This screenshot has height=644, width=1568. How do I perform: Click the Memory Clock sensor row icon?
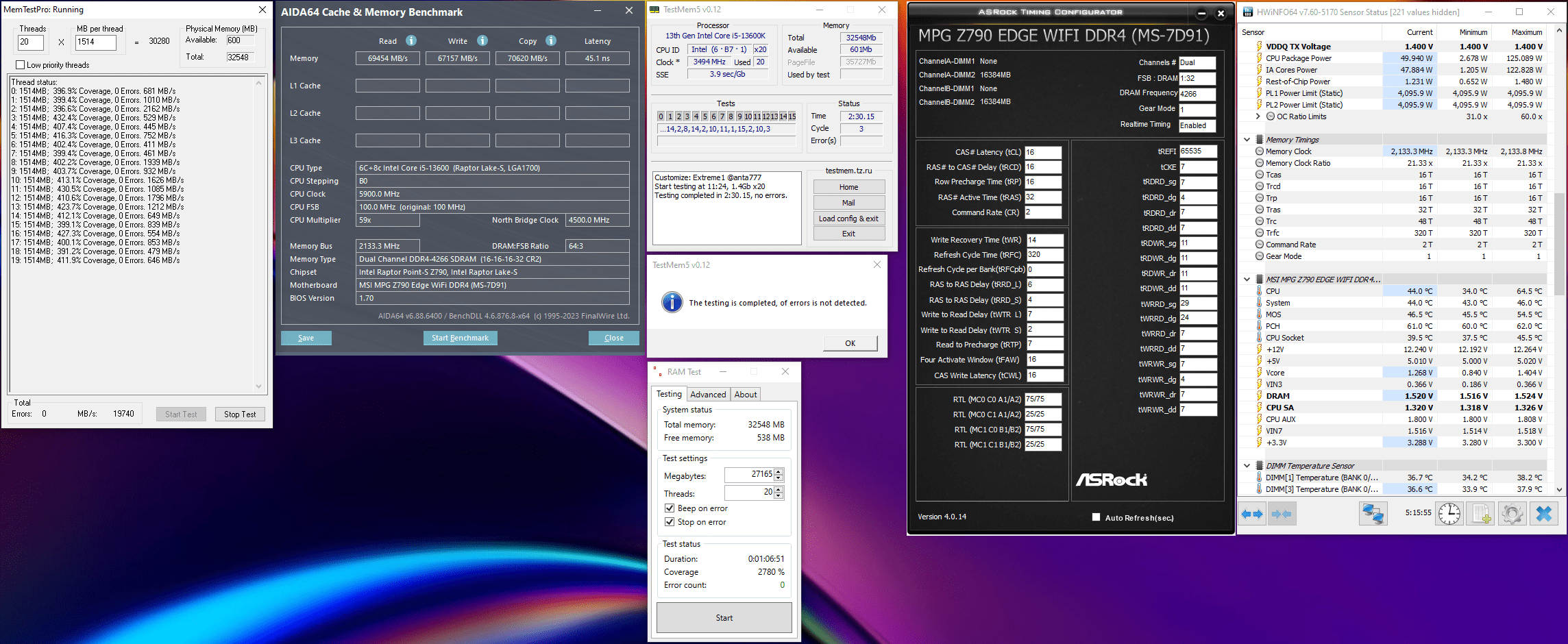click(x=1260, y=151)
